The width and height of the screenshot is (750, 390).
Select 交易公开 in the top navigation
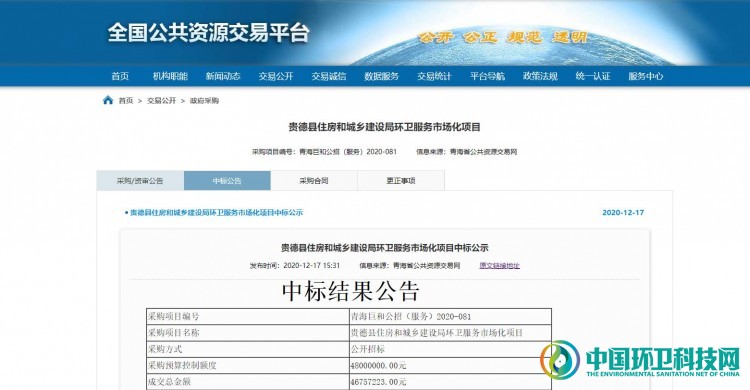276,76
